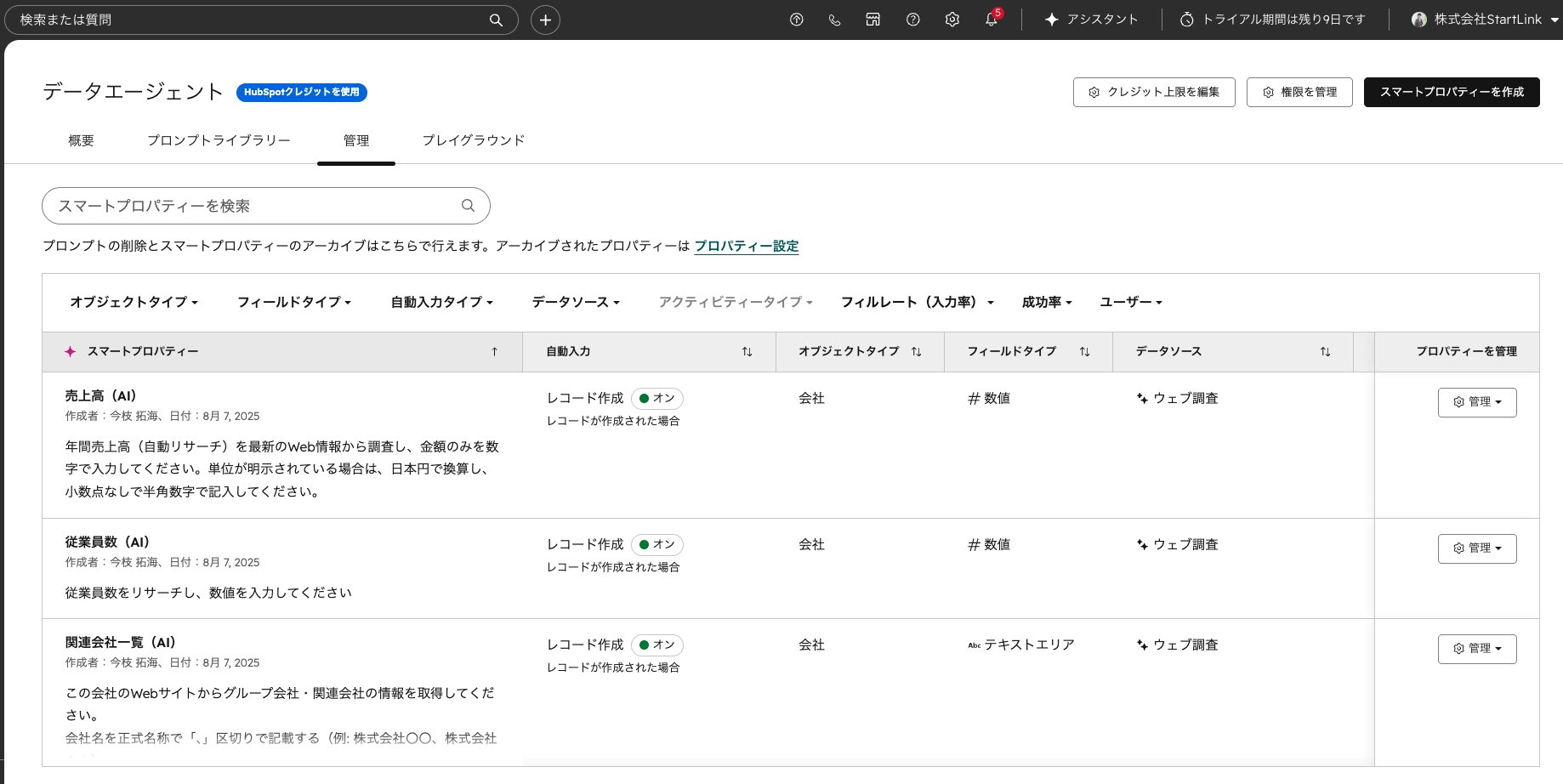Switch to the 概要 tab
Image resolution: width=1563 pixels, height=784 pixels.
click(81, 140)
